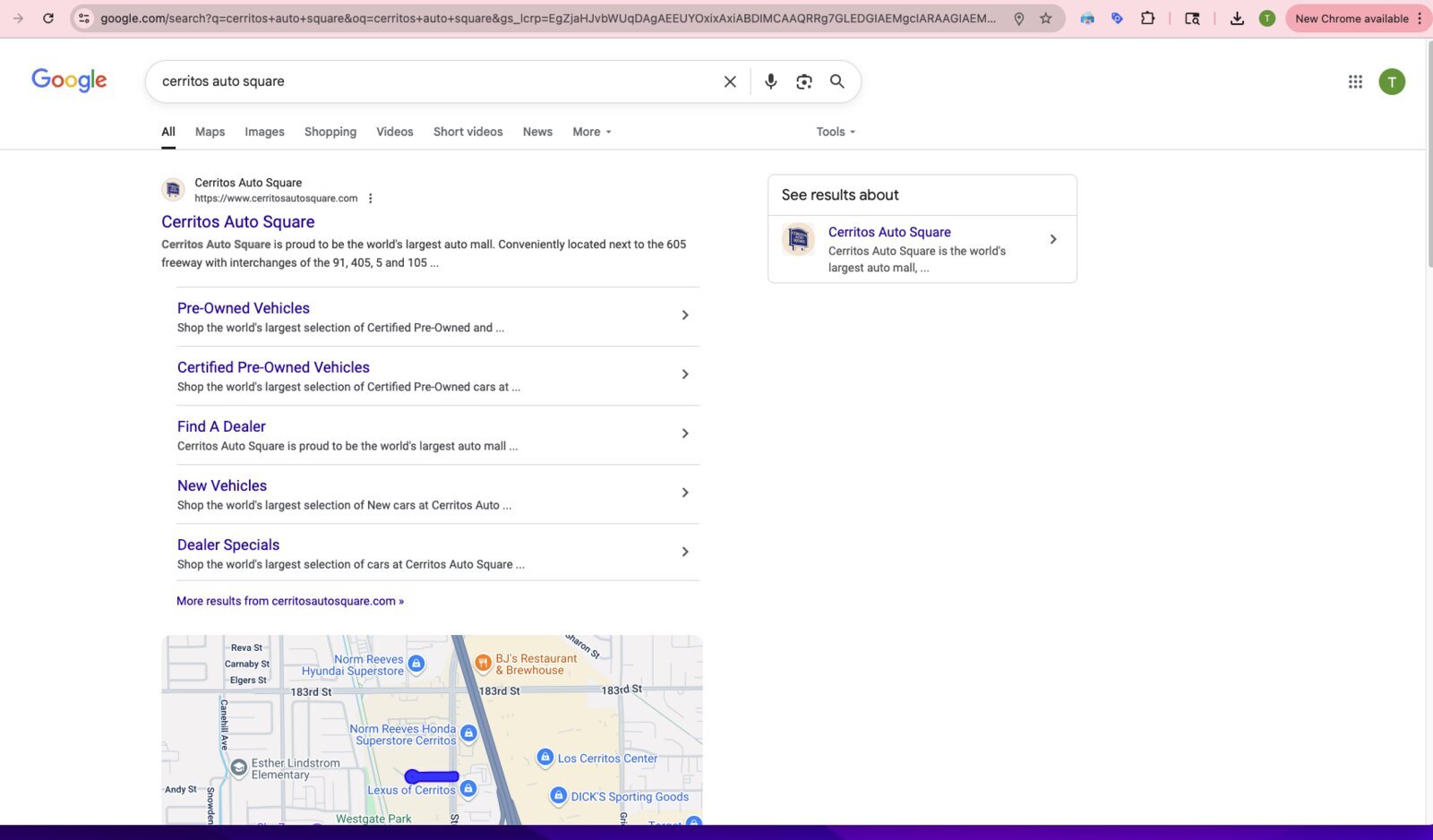Screen dimensions: 1433x840
Task: Bookmark this page with the star icon
Action: (x=1045, y=18)
